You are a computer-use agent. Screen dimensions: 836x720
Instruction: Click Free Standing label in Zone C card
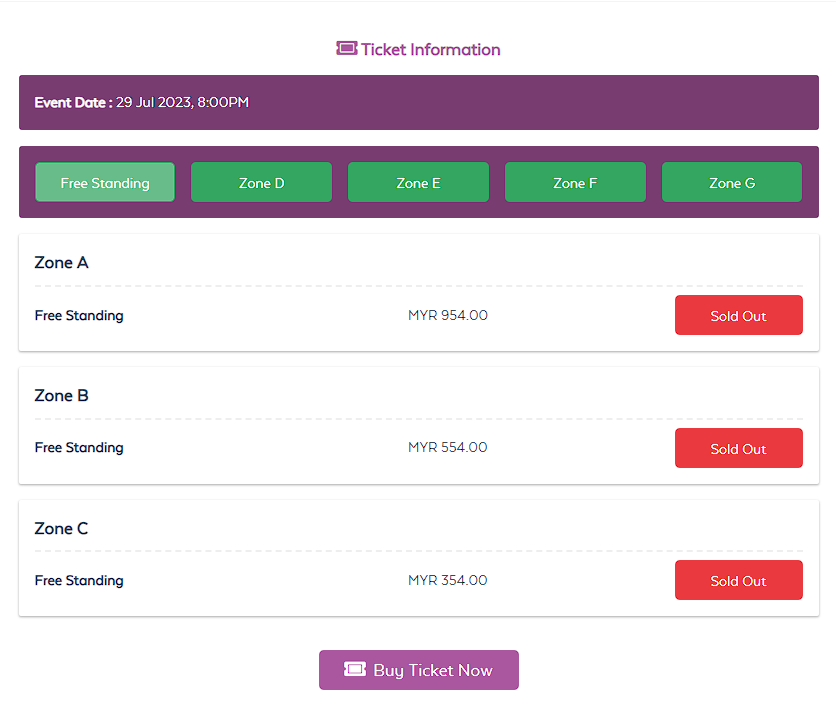(x=79, y=580)
